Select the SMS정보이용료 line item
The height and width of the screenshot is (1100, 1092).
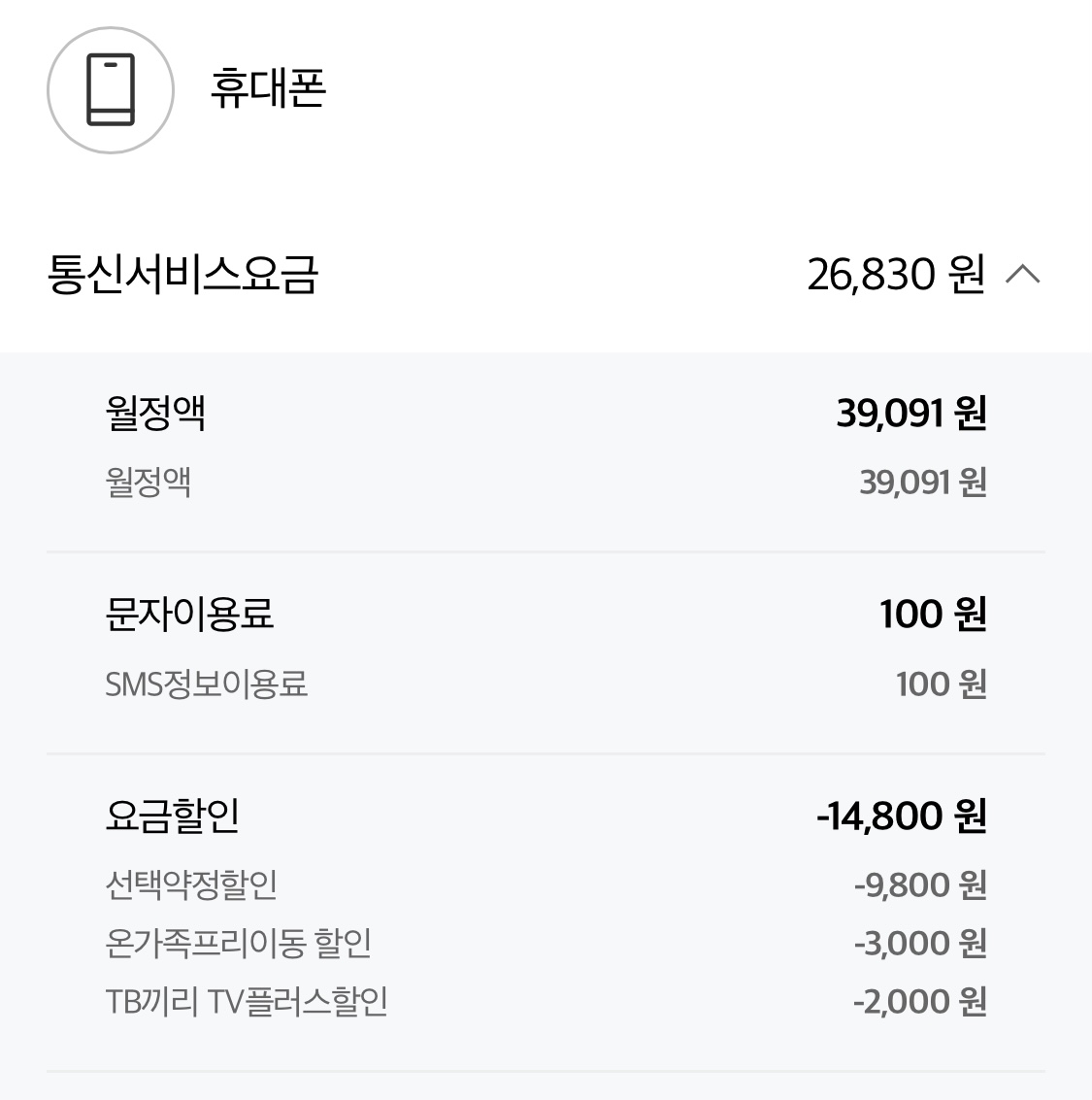point(206,683)
